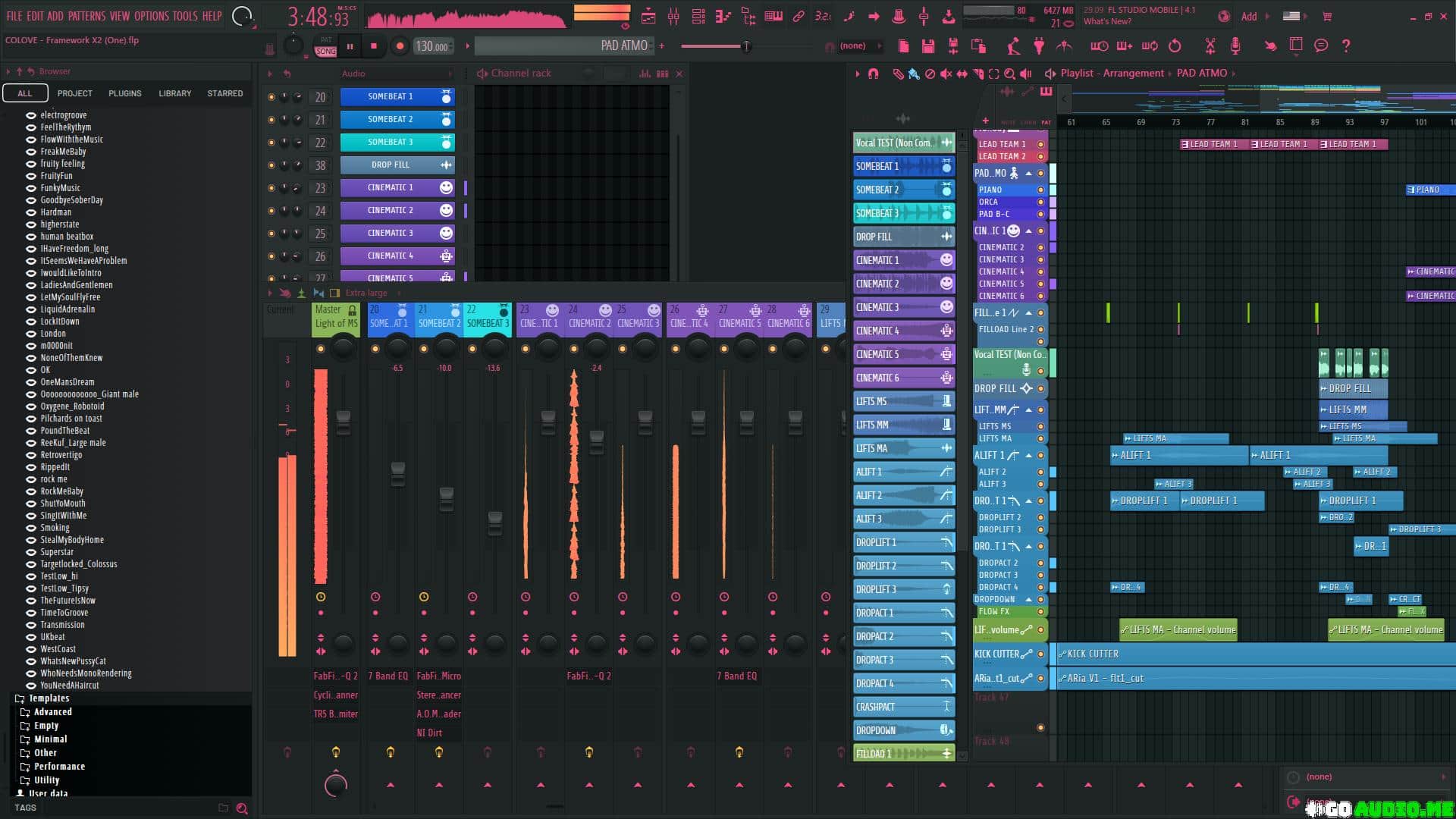This screenshot has height=819, width=1456.
Task: Open the TOOLS menu
Action: click(185, 16)
